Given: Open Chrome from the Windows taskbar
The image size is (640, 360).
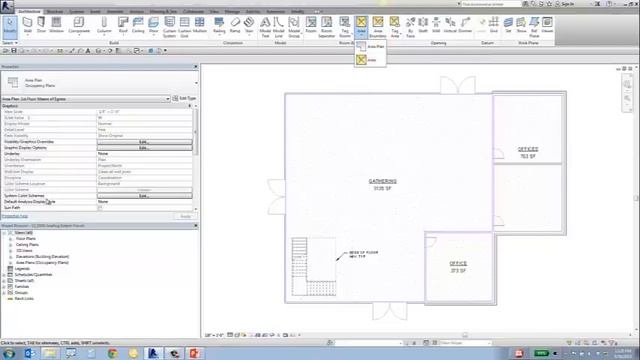Looking at the screenshot, I should (x=113, y=353).
